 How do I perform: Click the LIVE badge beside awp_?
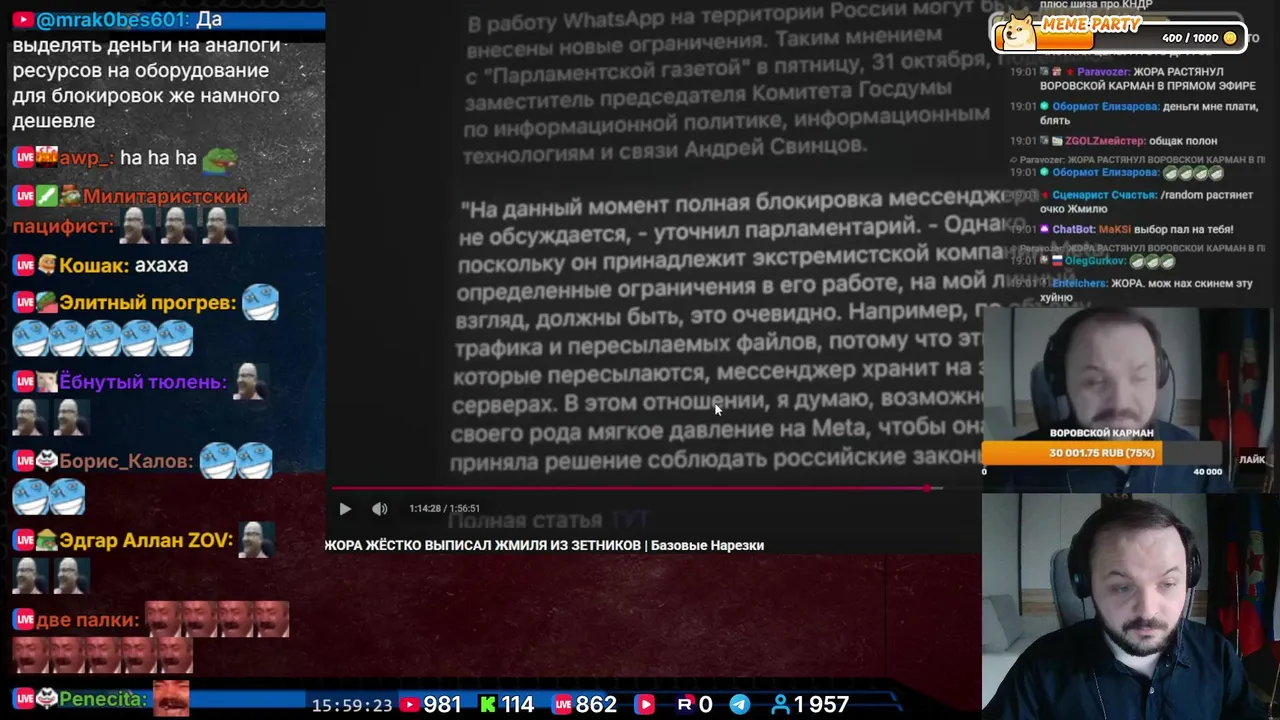point(24,158)
